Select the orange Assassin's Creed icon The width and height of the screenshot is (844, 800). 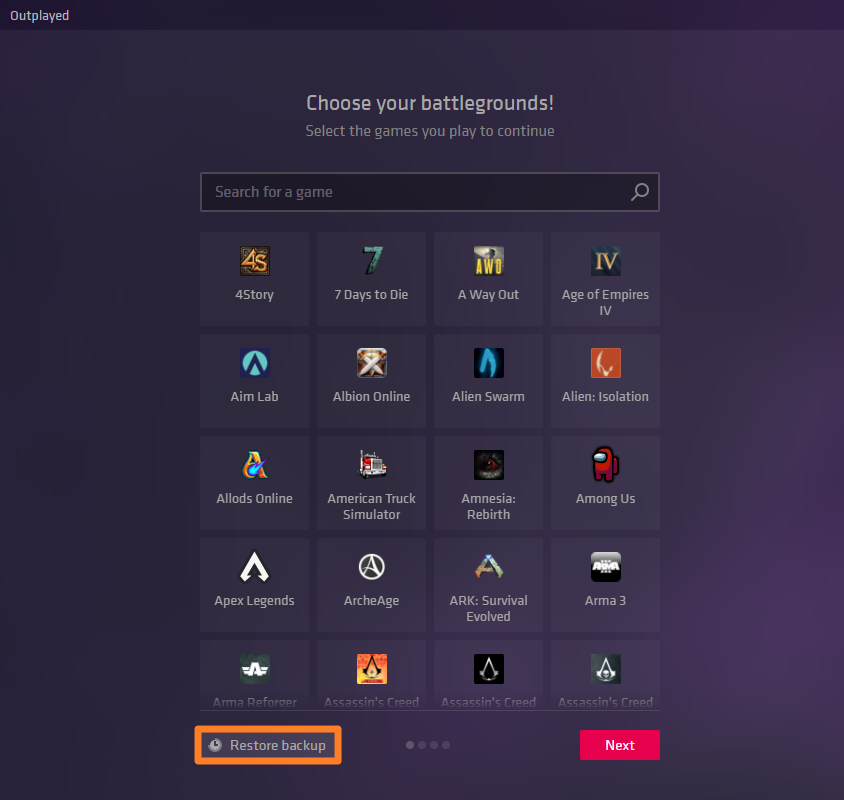pos(371,669)
